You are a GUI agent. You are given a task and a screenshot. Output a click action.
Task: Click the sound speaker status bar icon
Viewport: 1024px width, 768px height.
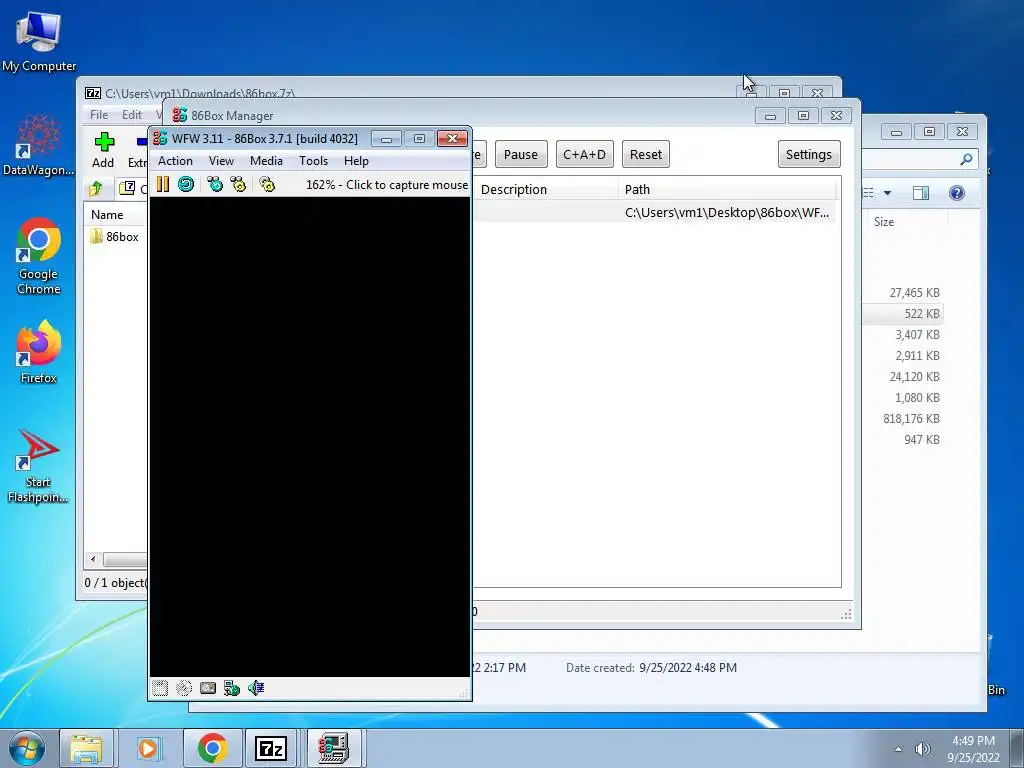point(256,688)
